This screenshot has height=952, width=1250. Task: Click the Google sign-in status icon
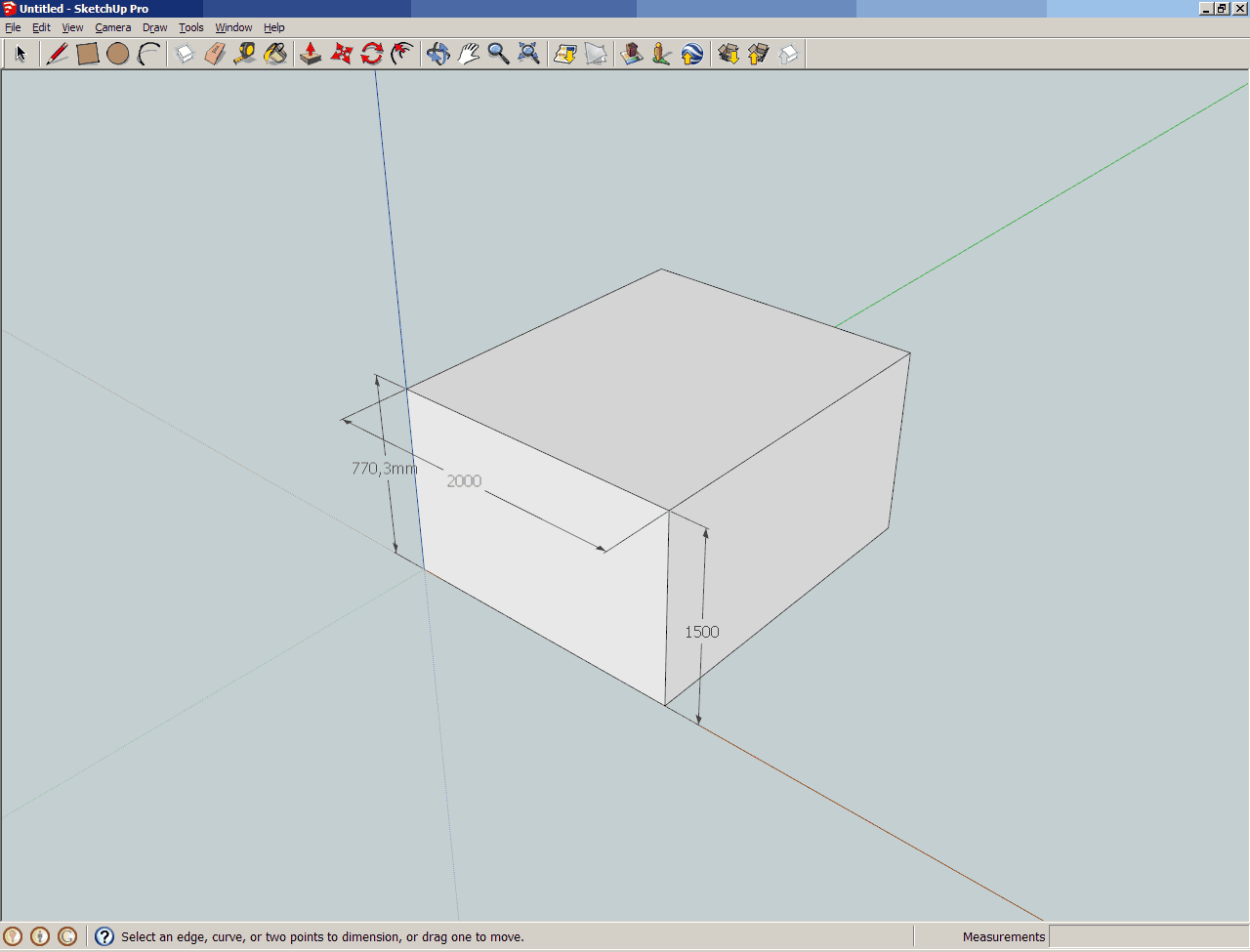[x=67, y=936]
